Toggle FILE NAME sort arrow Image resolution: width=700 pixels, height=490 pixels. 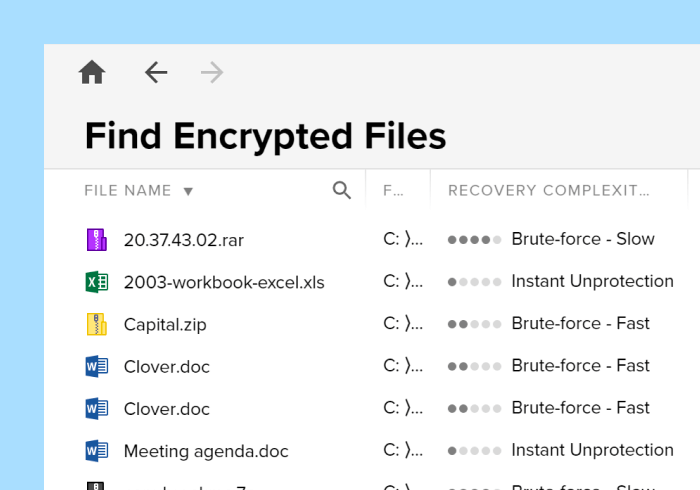[188, 191]
